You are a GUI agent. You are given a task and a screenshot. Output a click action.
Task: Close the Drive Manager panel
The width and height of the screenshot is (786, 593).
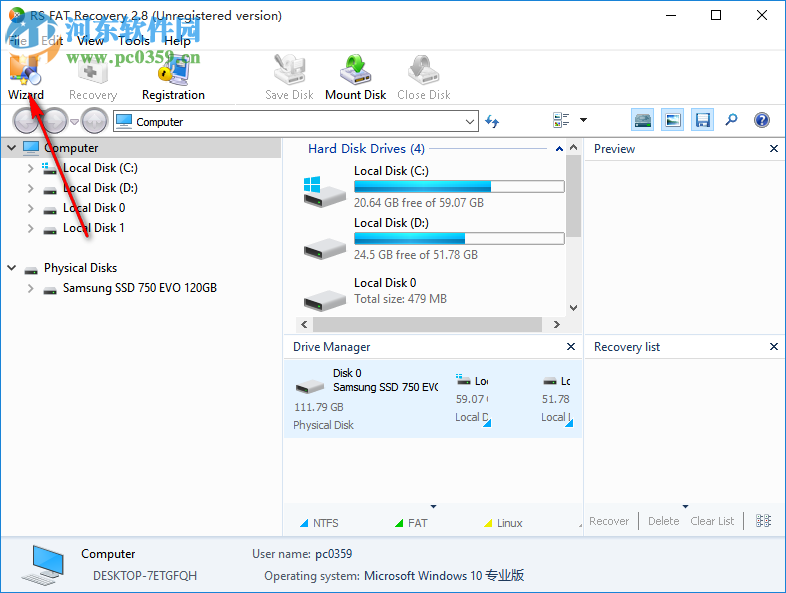(570, 346)
